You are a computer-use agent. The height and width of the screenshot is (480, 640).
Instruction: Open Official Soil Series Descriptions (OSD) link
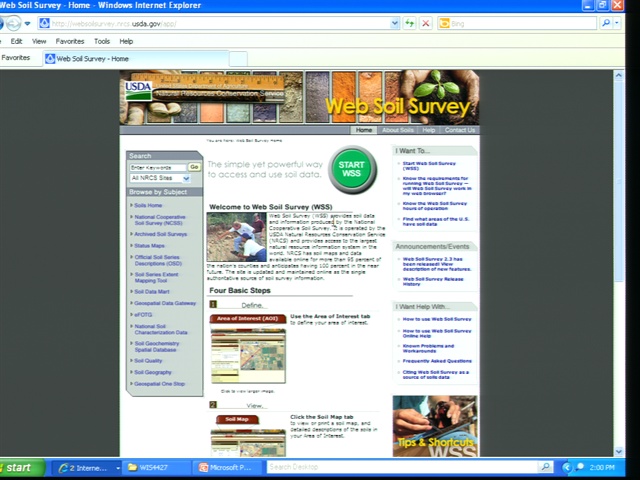(x=158, y=260)
